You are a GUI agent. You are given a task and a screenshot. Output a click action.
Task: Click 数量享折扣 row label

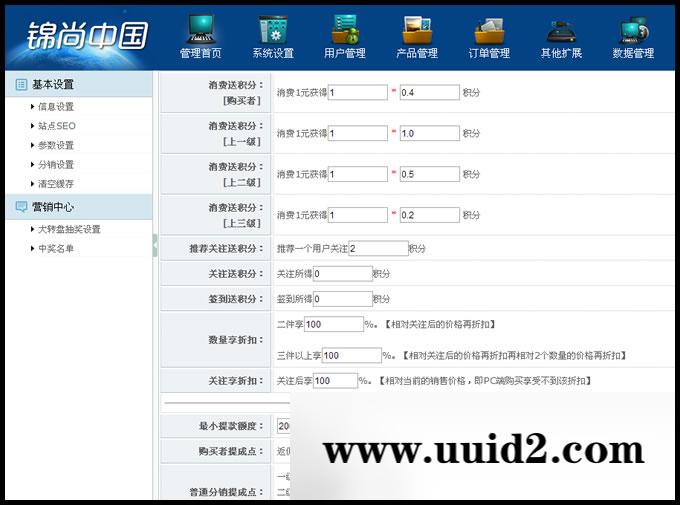(x=235, y=340)
